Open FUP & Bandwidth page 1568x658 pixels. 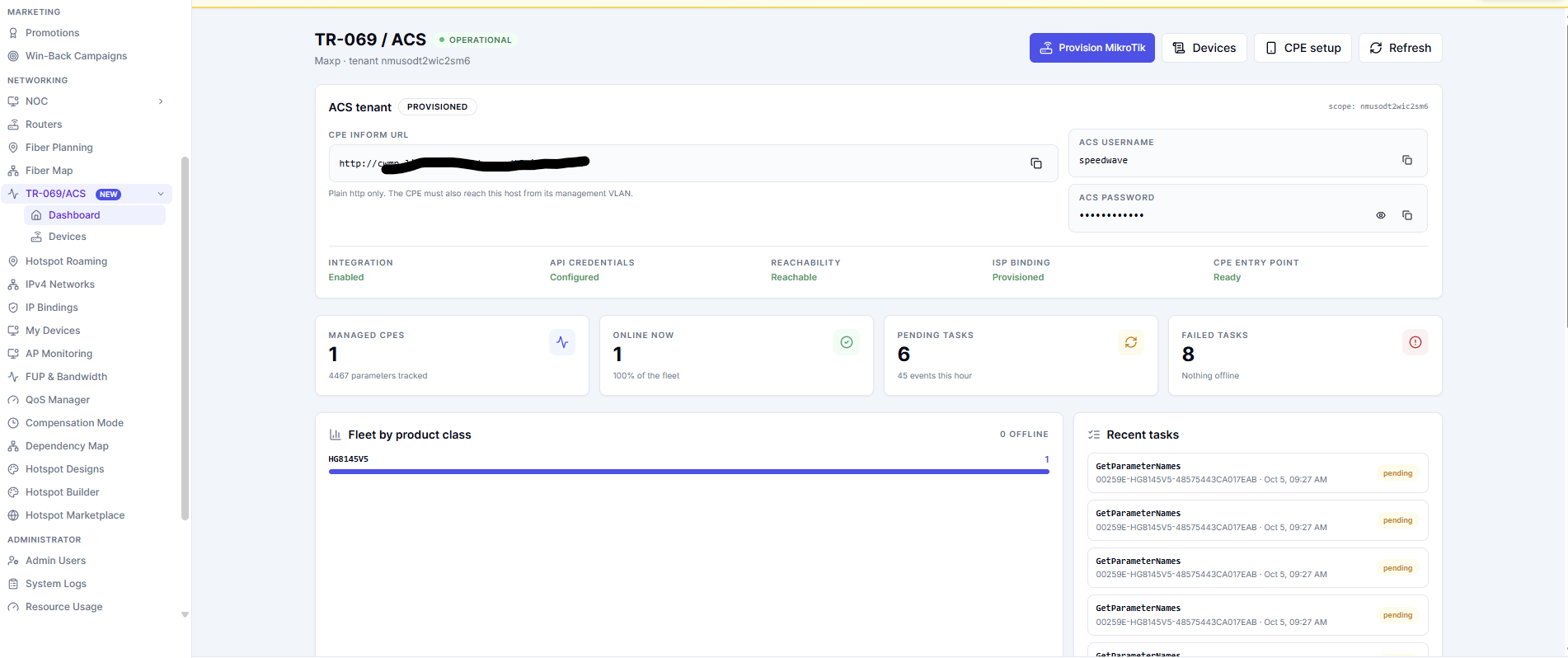[66, 377]
